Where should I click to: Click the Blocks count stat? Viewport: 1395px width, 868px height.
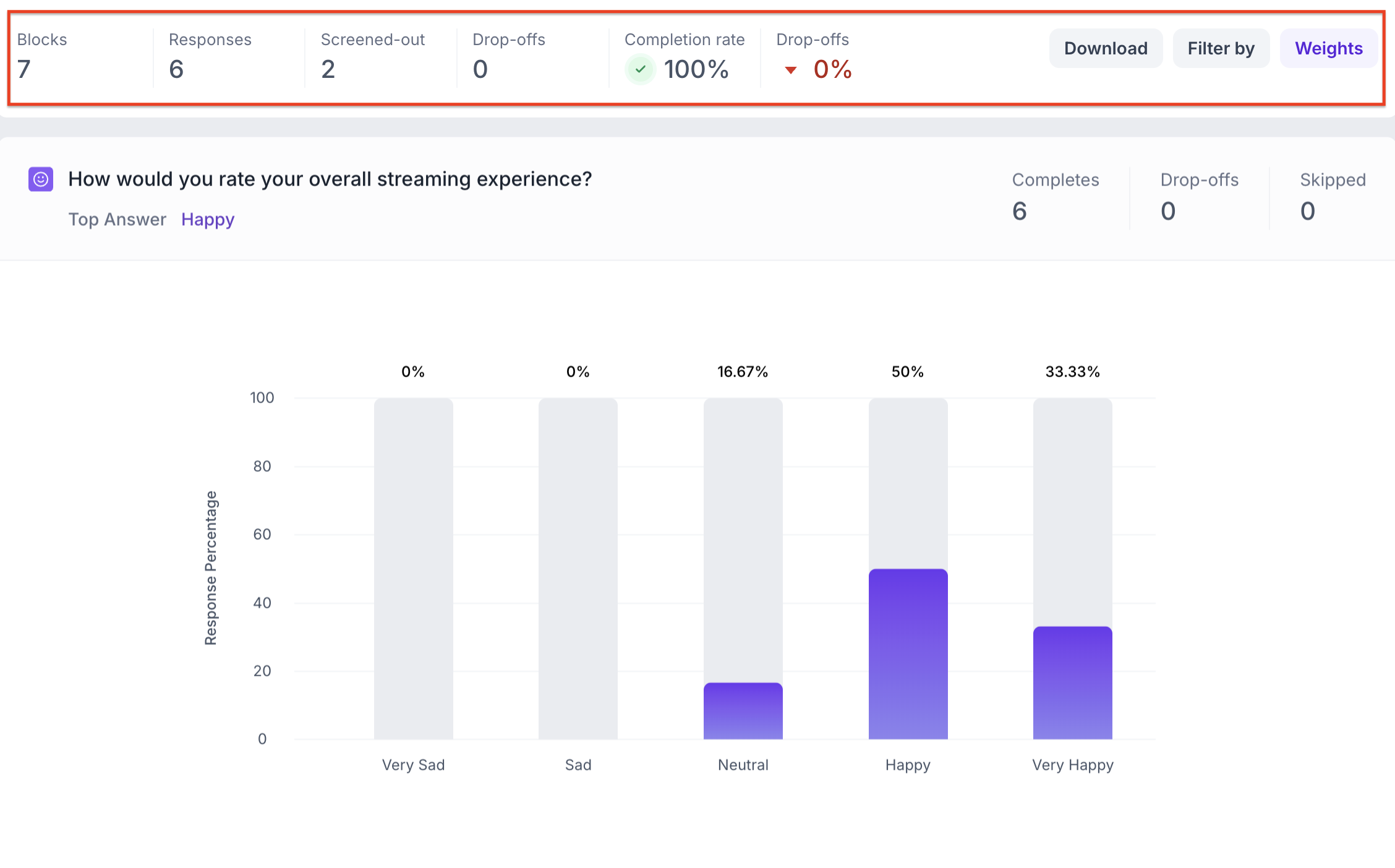[23, 69]
